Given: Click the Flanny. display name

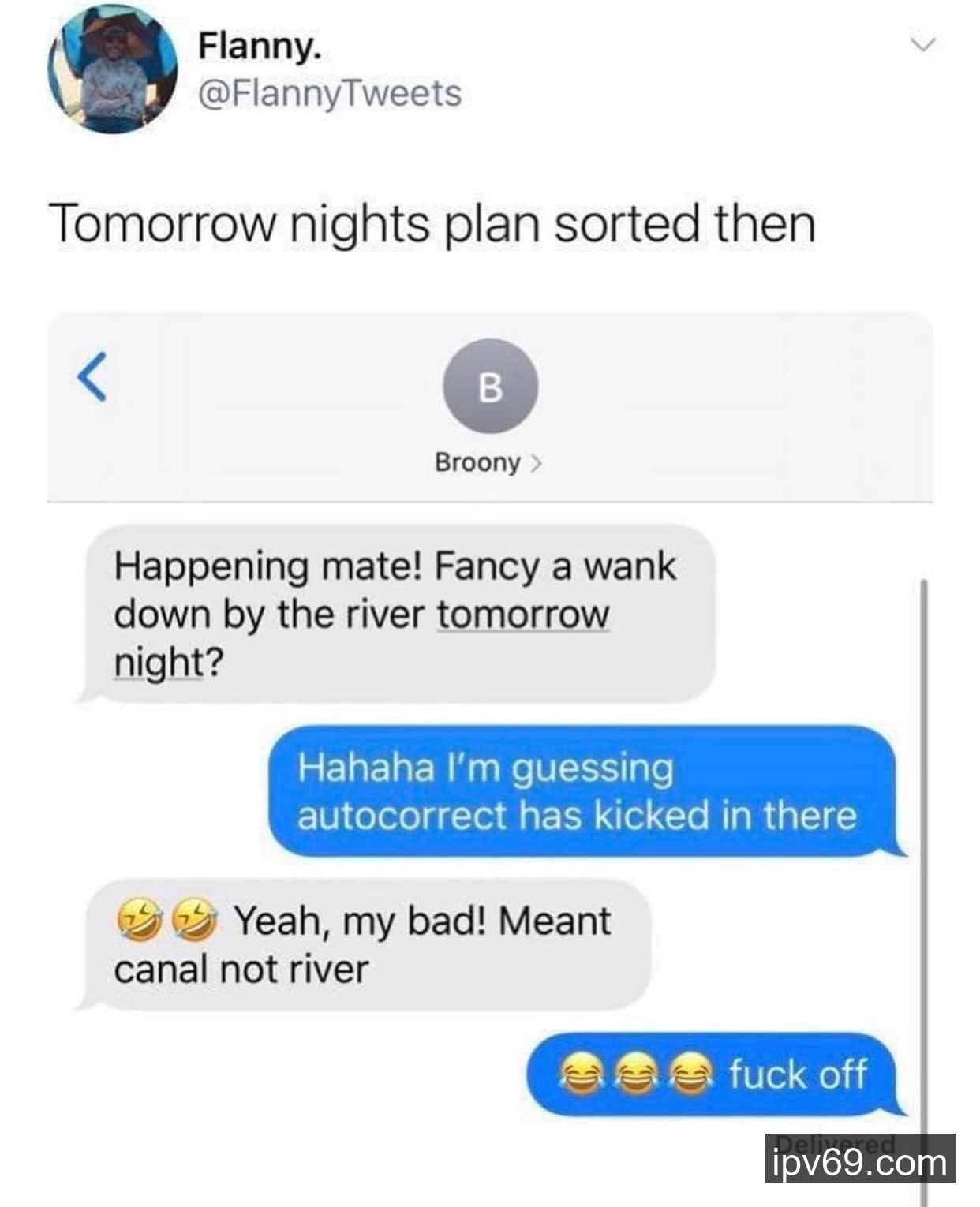Looking at the screenshot, I should [260, 46].
